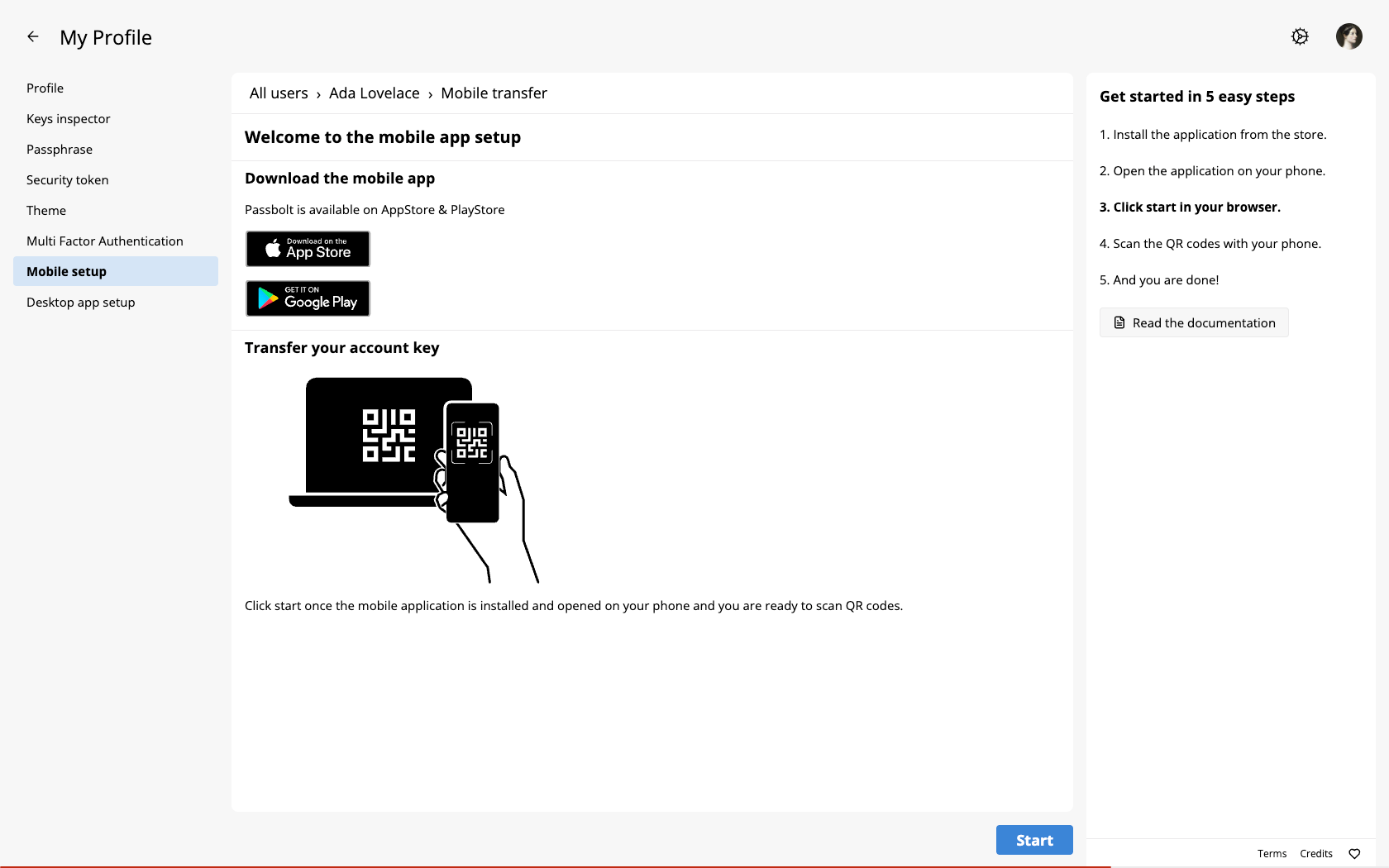Image resolution: width=1389 pixels, height=868 pixels.
Task: Open the Keys inspector section
Action: tap(68, 118)
